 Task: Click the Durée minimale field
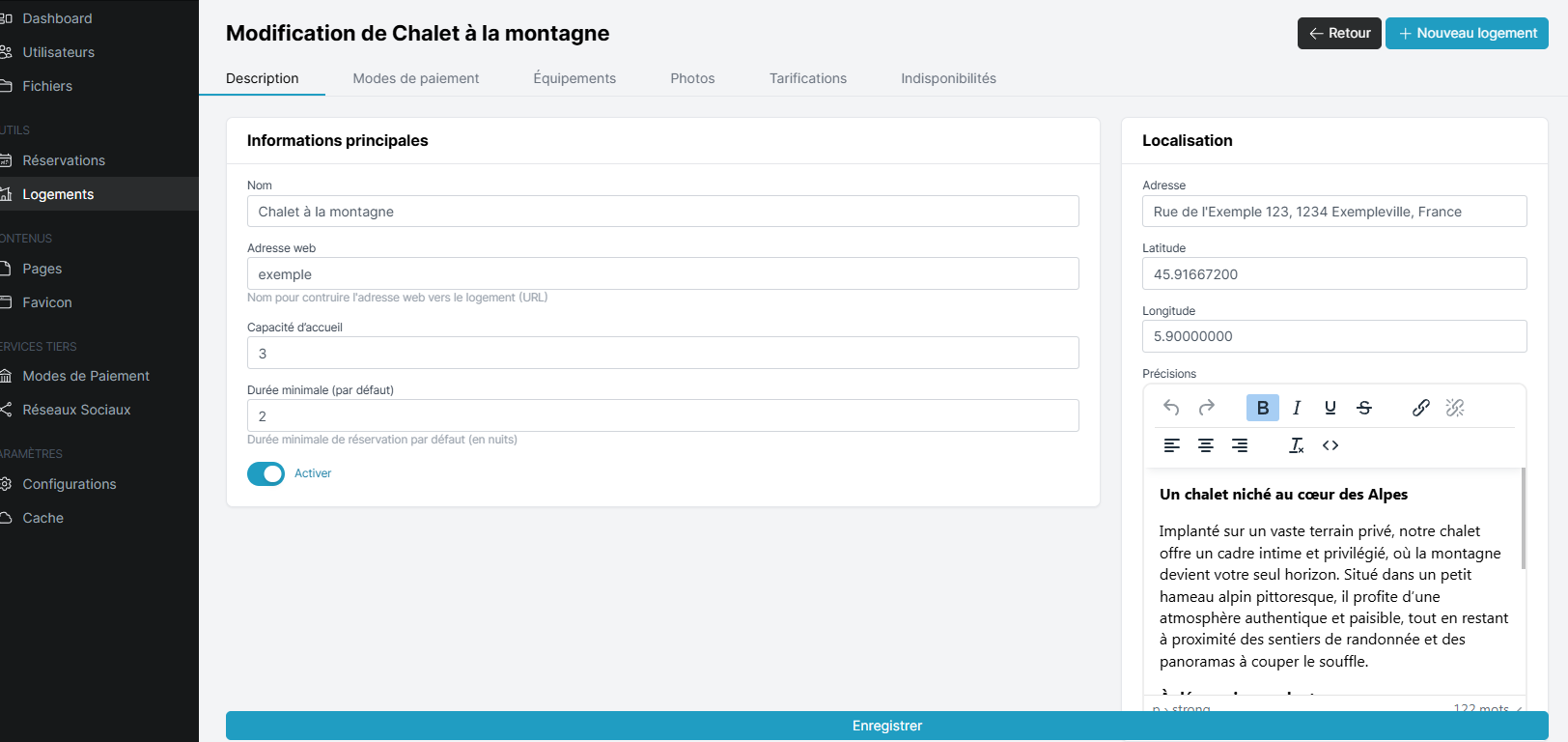pyautogui.click(x=663, y=415)
